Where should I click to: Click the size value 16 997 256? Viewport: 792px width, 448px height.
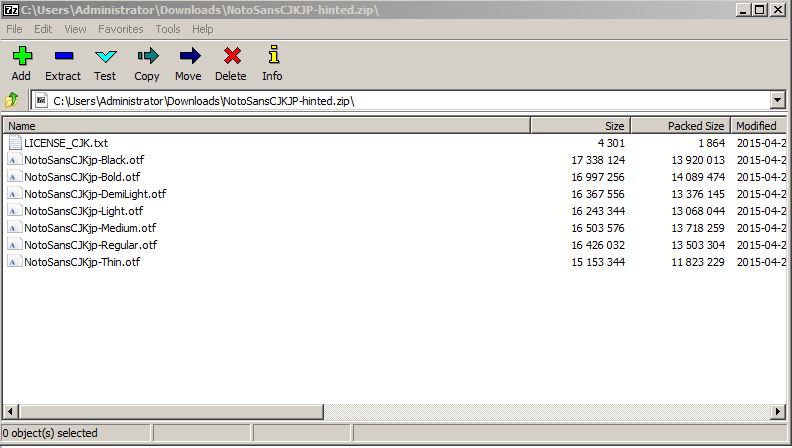click(x=598, y=177)
